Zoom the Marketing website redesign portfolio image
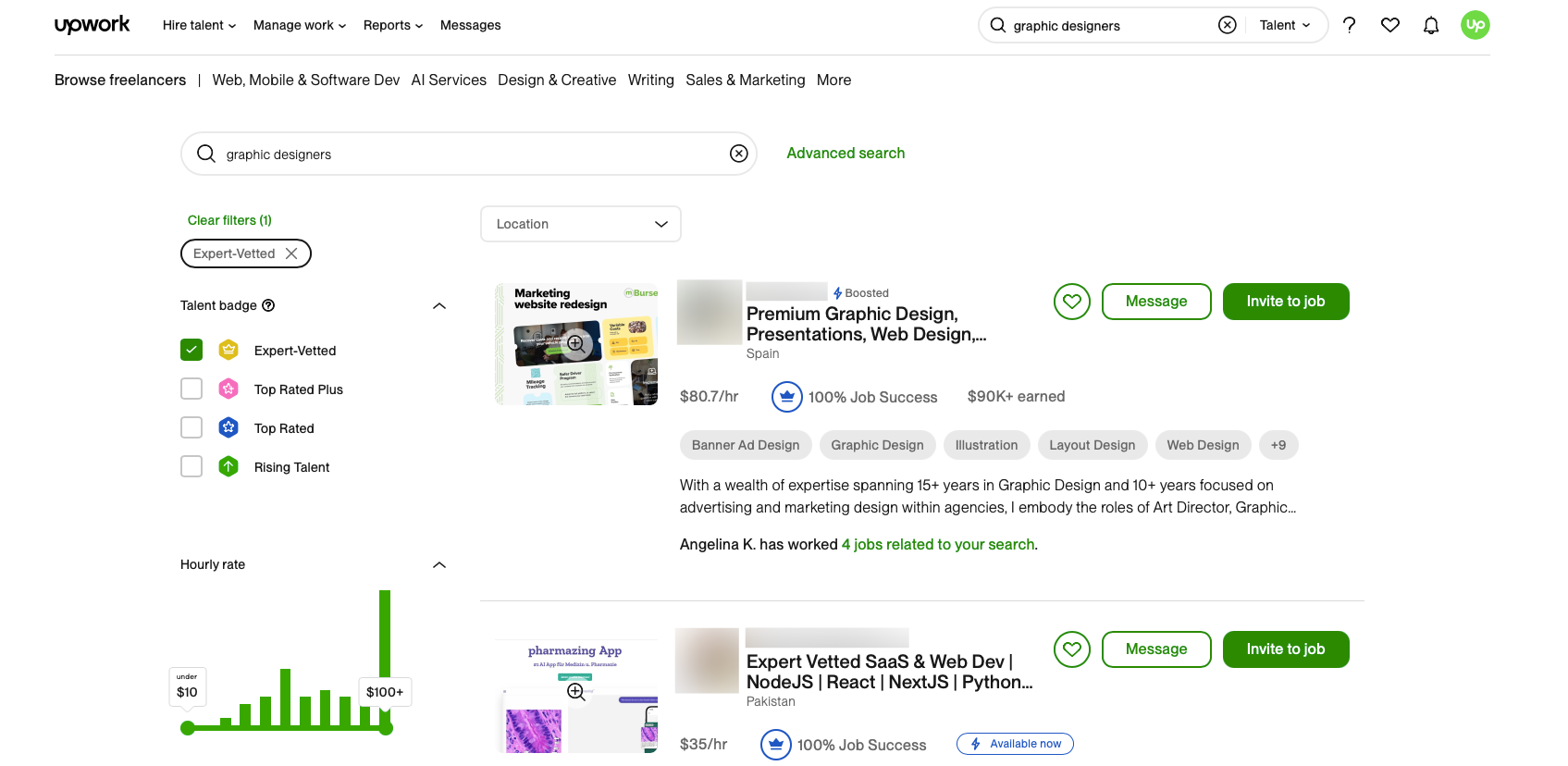1568x766 pixels. (x=575, y=344)
